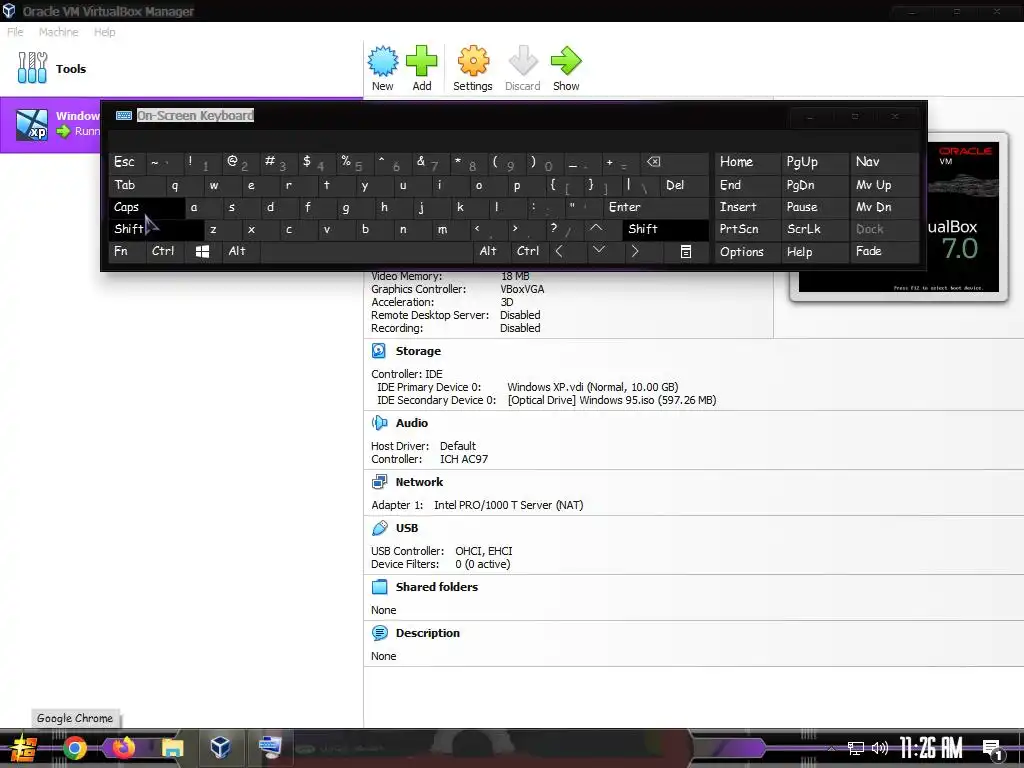This screenshot has height=768, width=1024.
Task: Click the Nav key on keyboard
Action: pos(884,162)
